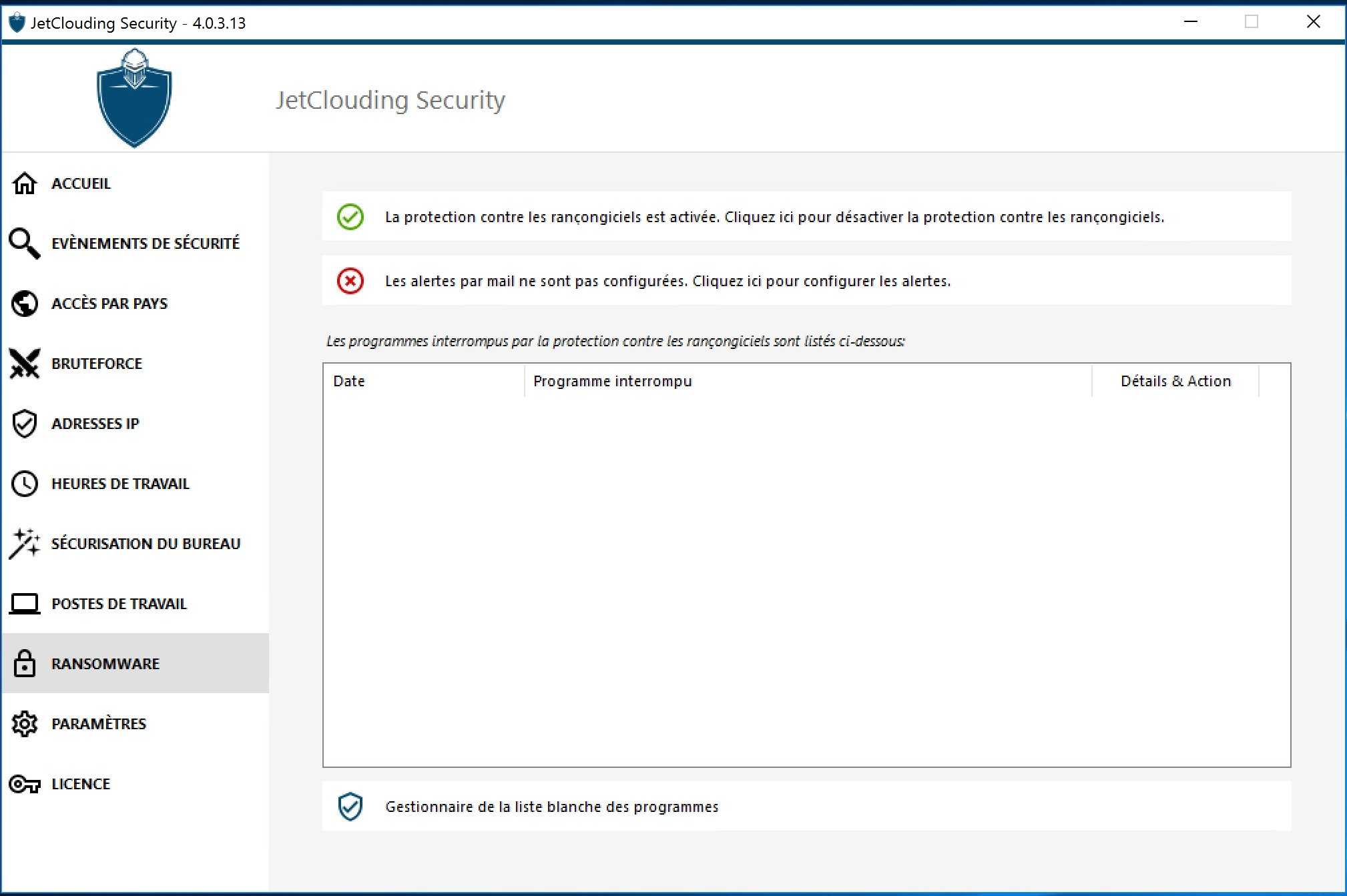Click the magic wand Sécurisation du bureau icon
This screenshot has width=1347, height=896.
pyautogui.click(x=25, y=544)
